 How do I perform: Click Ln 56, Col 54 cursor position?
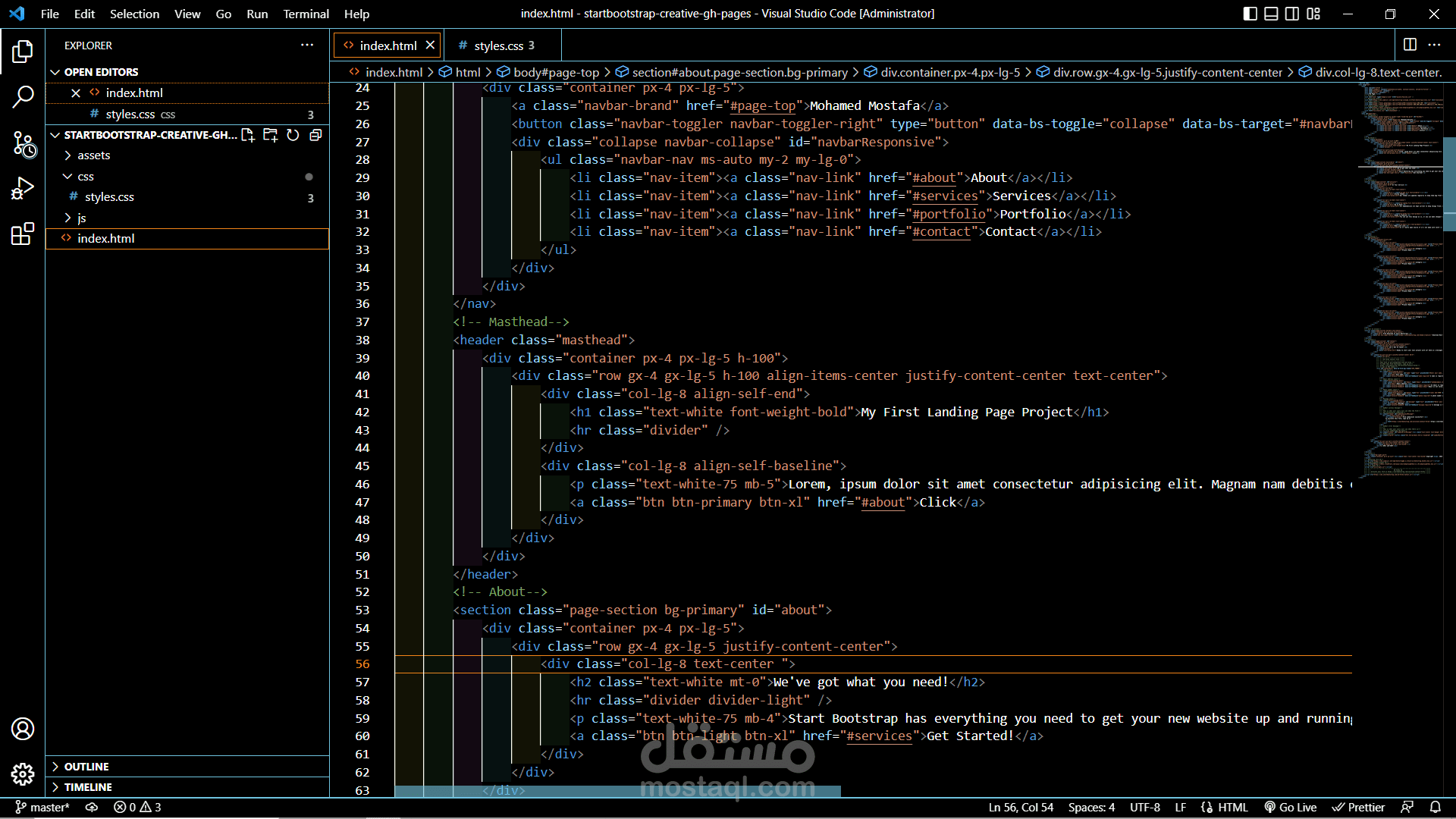(1021, 807)
